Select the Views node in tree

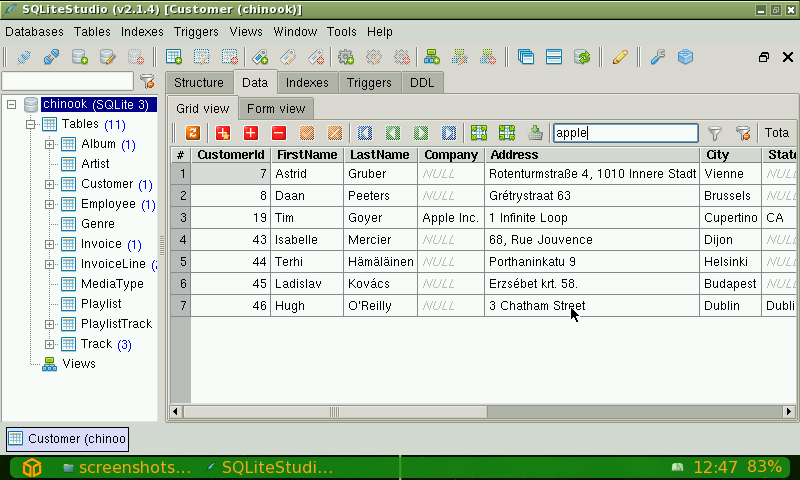pos(79,364)
